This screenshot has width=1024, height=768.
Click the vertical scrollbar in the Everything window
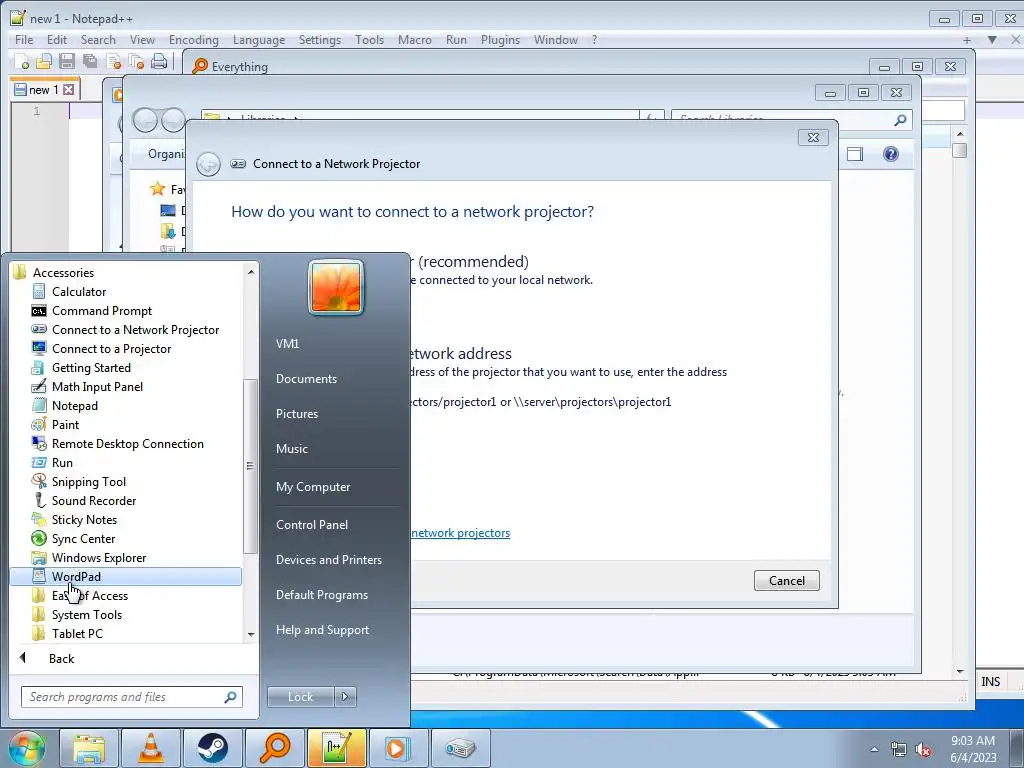959,402
